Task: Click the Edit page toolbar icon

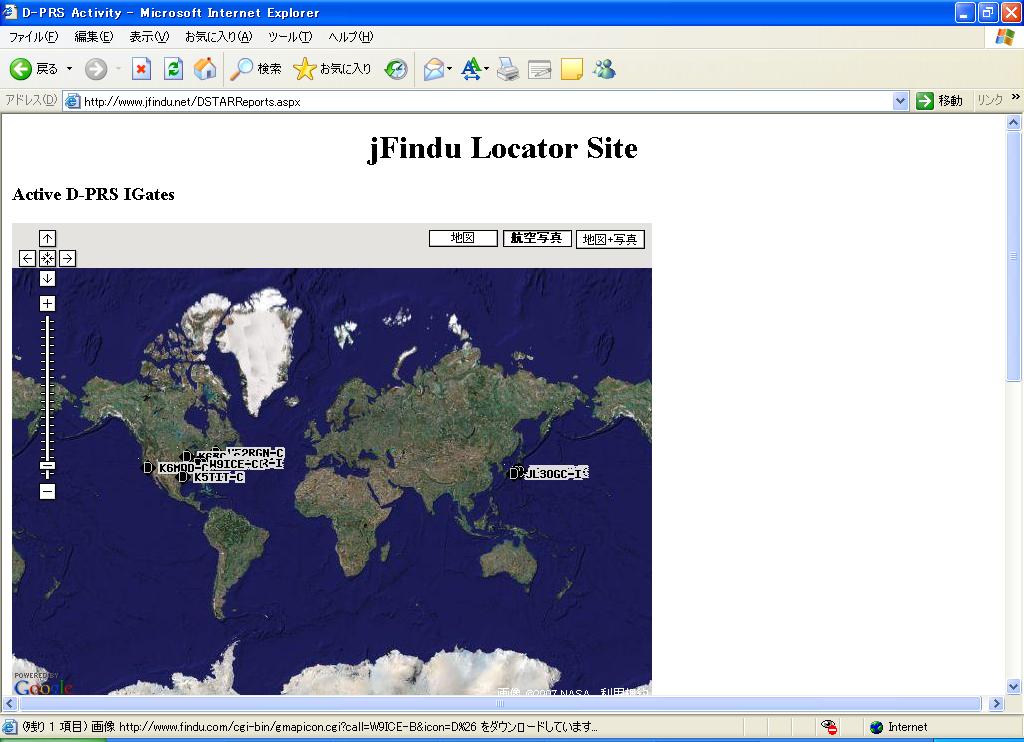Action: coord(539,69)
